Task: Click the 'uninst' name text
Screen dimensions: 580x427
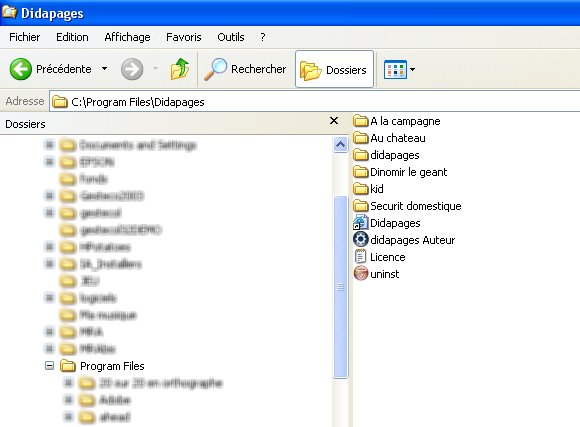Action: (385, 274)
